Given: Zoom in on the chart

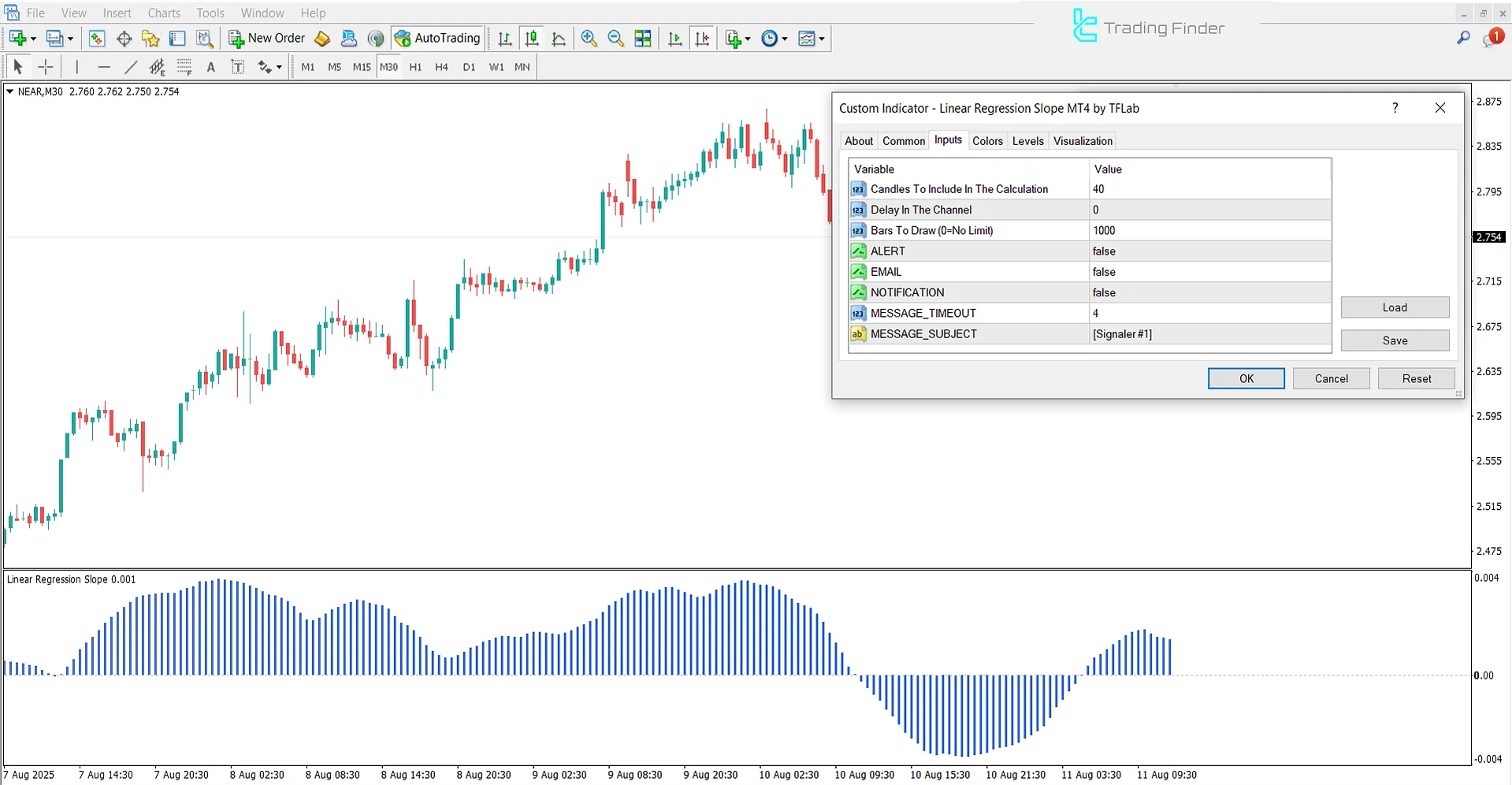Looking at the screenshot, I should point(588,38).
